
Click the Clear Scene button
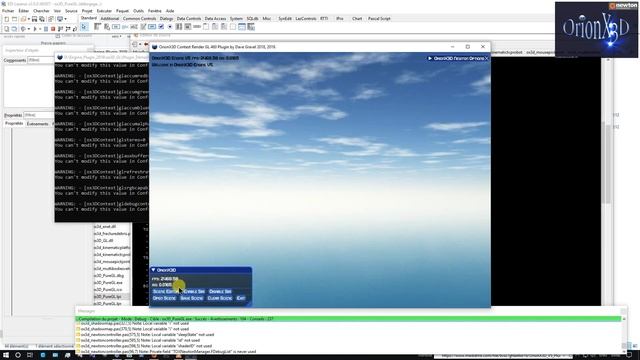(220, 298)
